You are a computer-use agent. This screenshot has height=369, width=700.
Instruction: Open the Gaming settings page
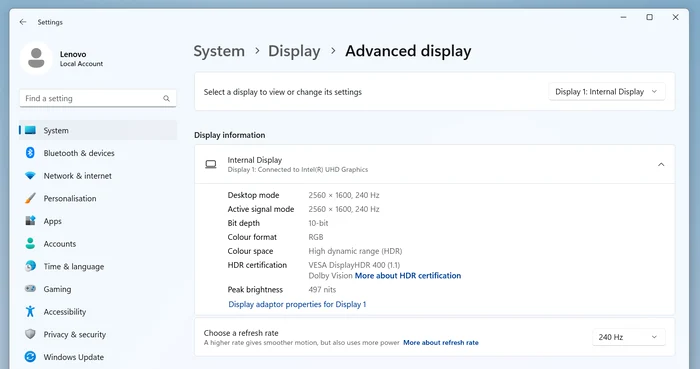(x=98, y=289)
